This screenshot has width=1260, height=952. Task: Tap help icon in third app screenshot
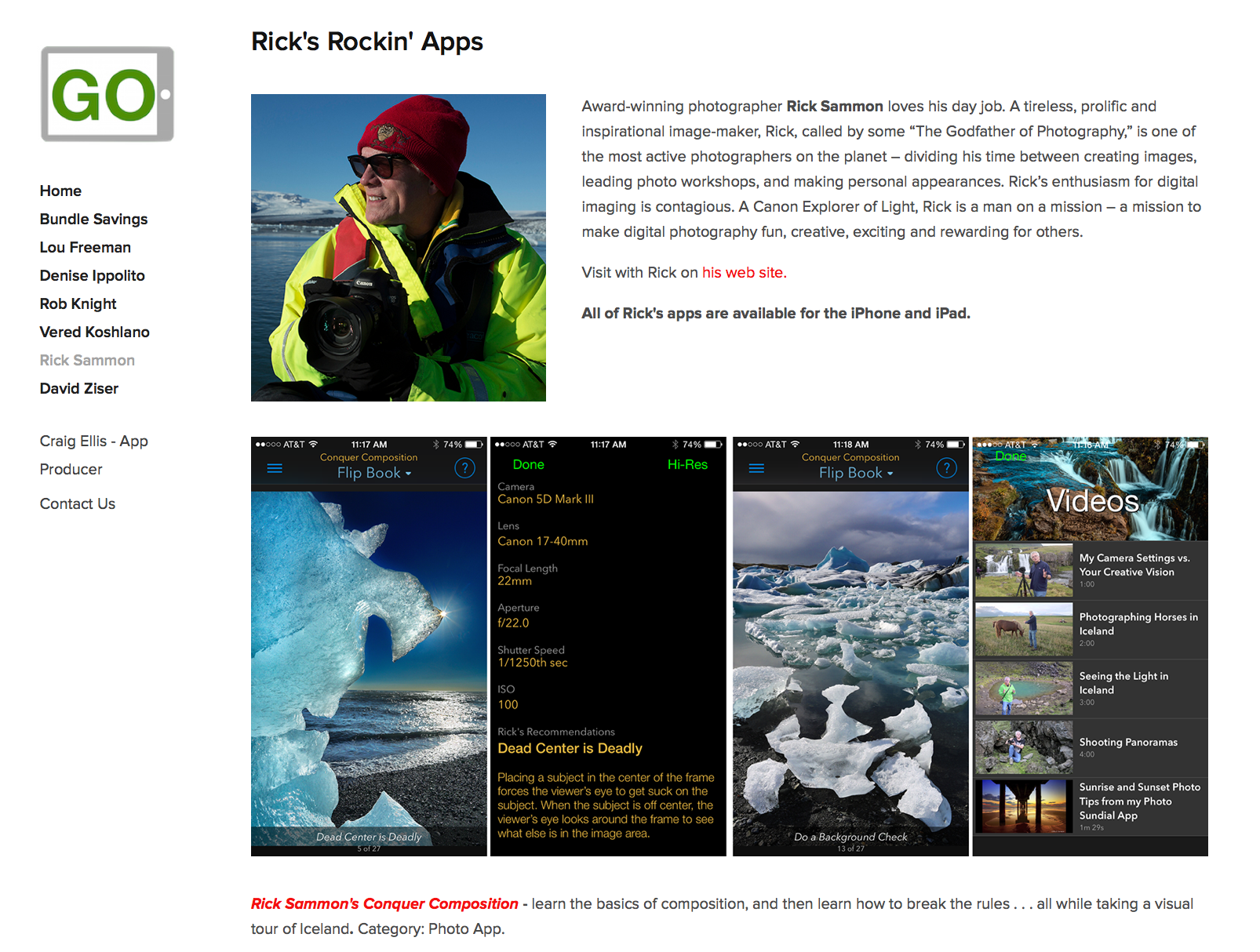(x=946, y=468)
